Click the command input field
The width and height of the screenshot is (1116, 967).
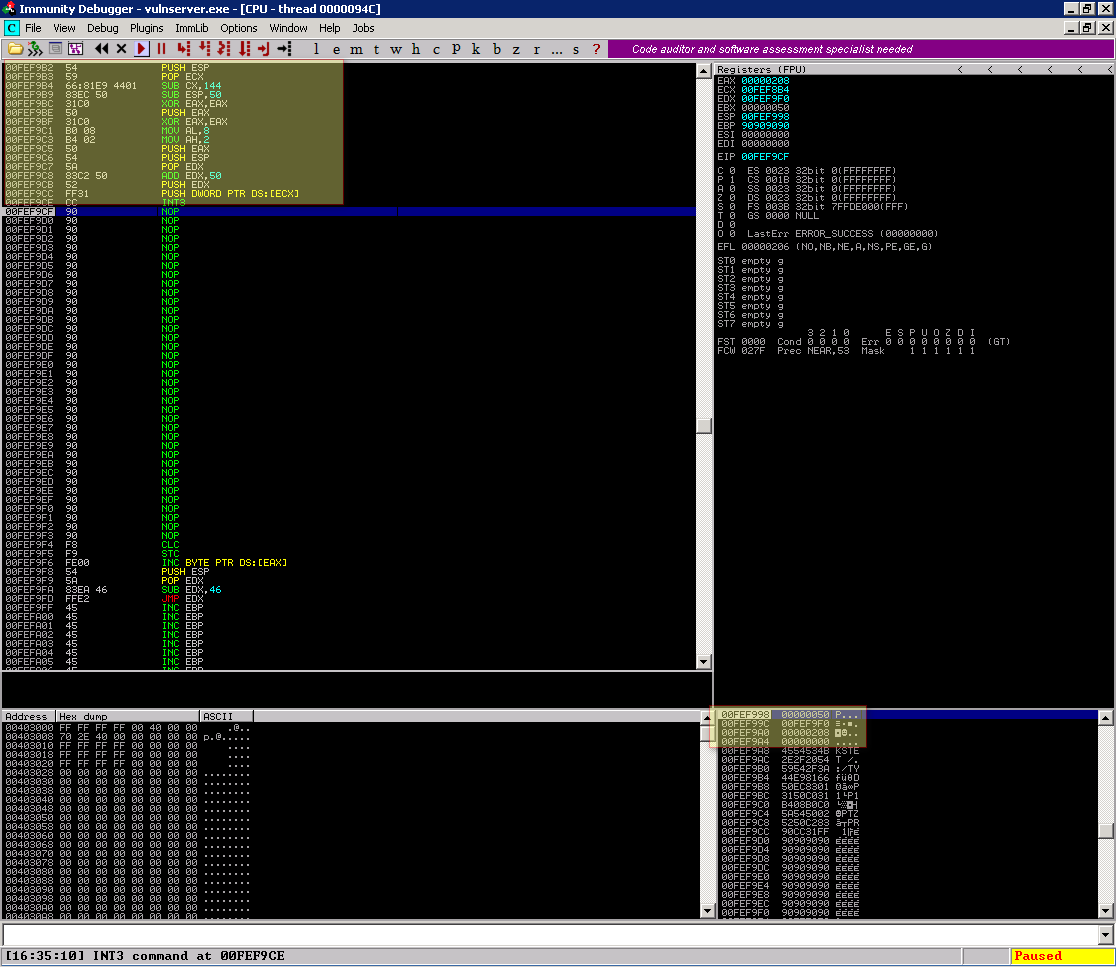point(550,934)
